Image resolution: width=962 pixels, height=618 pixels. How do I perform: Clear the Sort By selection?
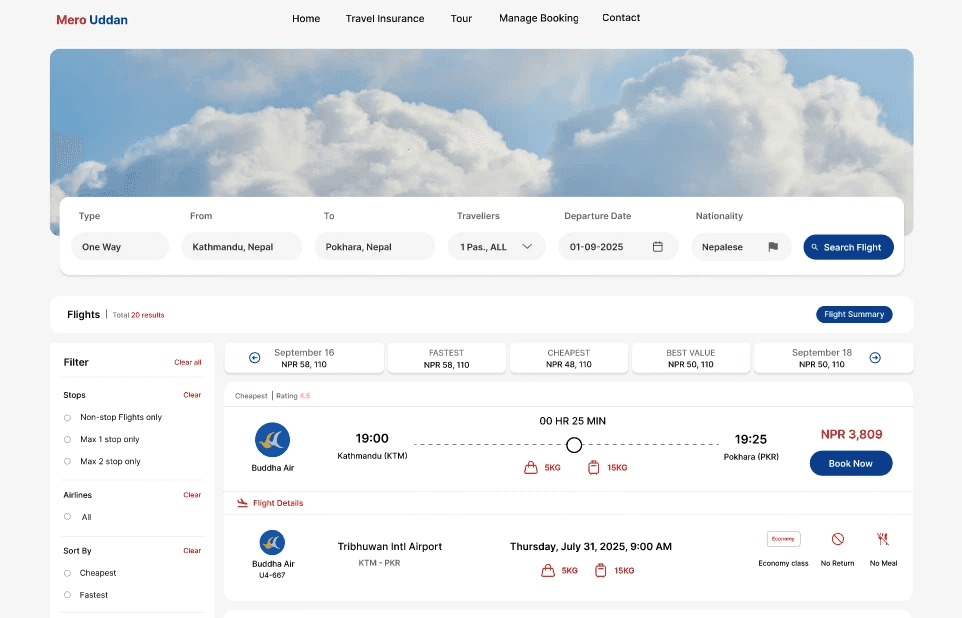[x=192, y=551]
